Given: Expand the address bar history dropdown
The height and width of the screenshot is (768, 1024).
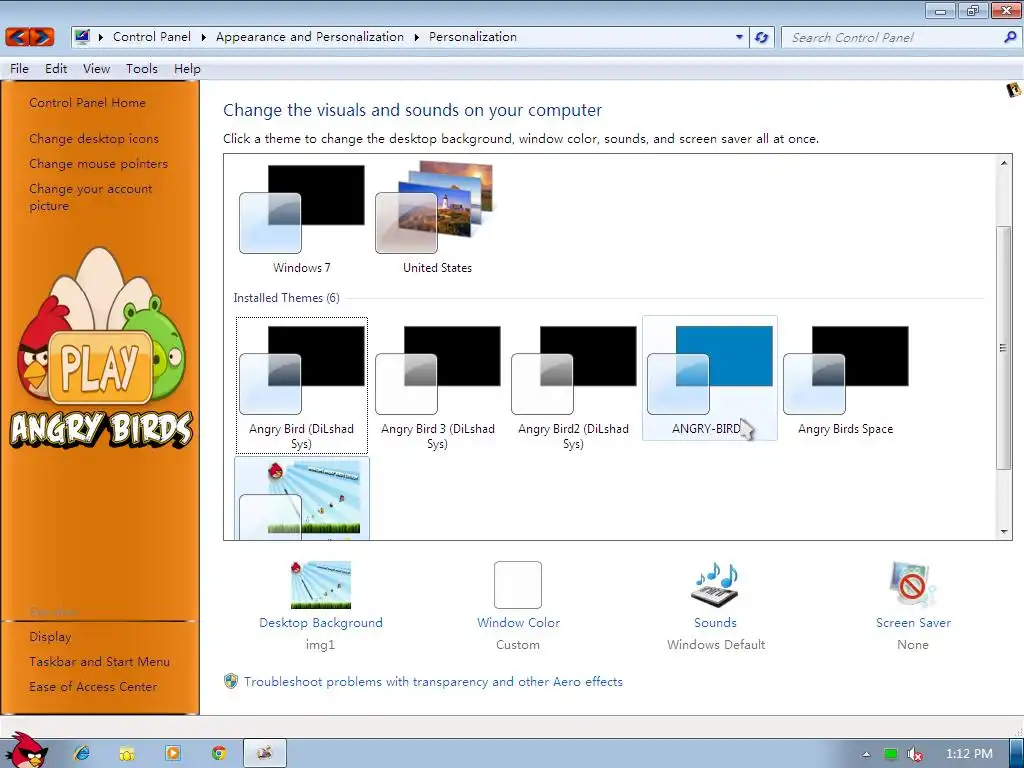Looking at the screenshot, I should (739, 37).
